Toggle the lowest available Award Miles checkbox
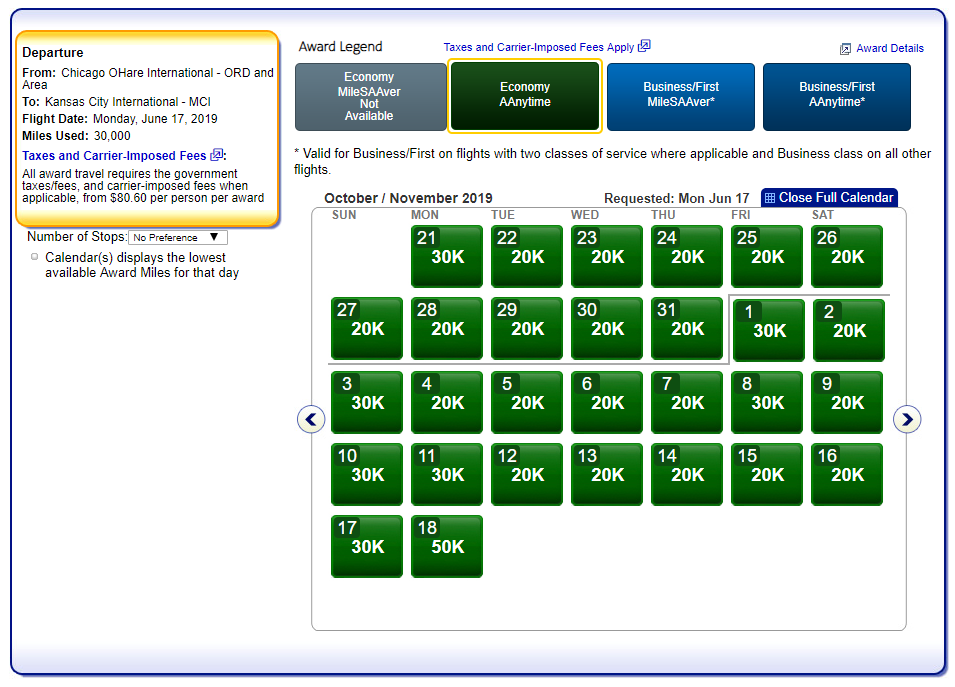 (35, 257)
